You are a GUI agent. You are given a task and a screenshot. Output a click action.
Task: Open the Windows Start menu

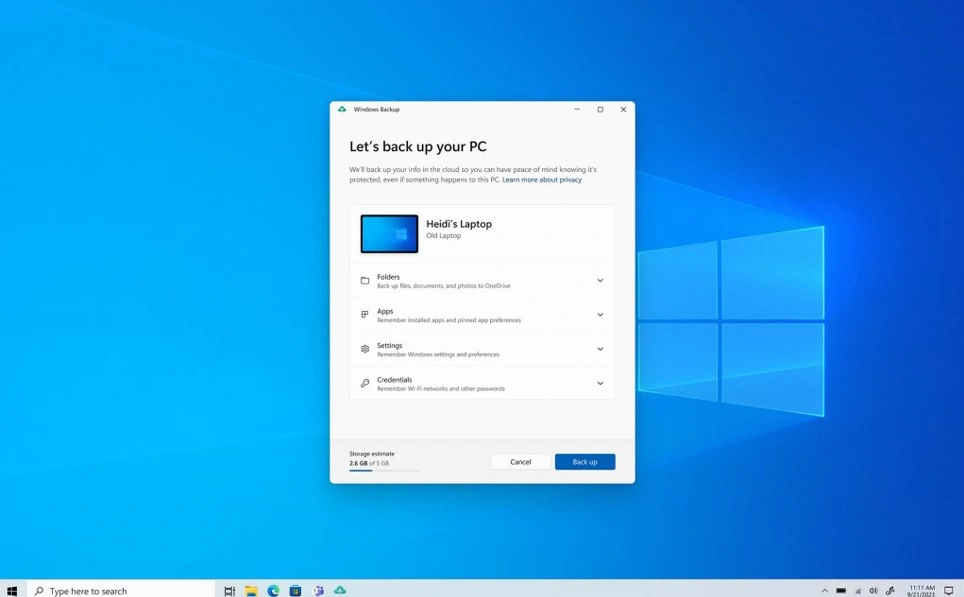(x=12, y=591)
